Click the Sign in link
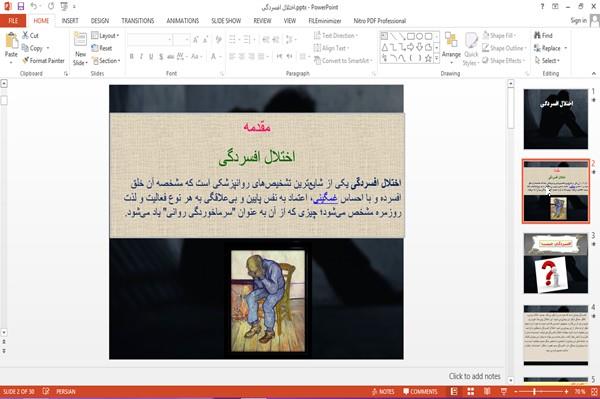 578,20
